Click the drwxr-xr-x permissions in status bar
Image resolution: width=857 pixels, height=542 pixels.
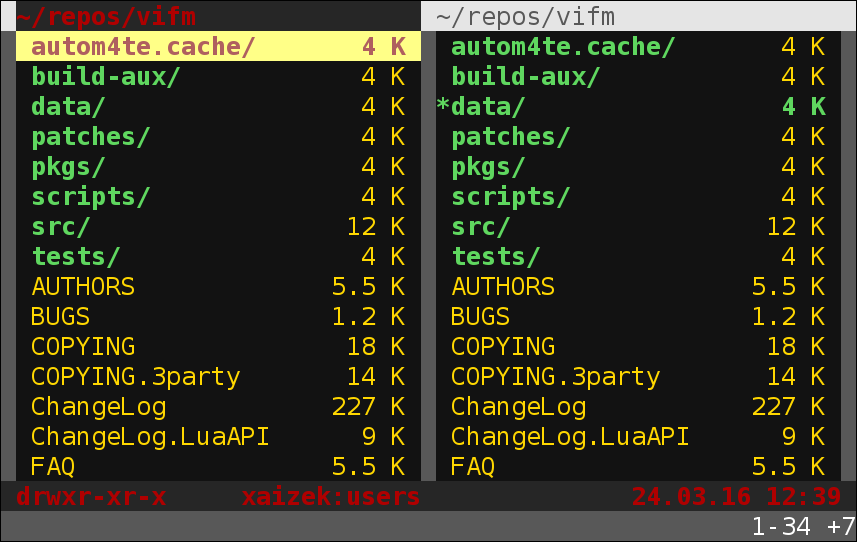91,497
